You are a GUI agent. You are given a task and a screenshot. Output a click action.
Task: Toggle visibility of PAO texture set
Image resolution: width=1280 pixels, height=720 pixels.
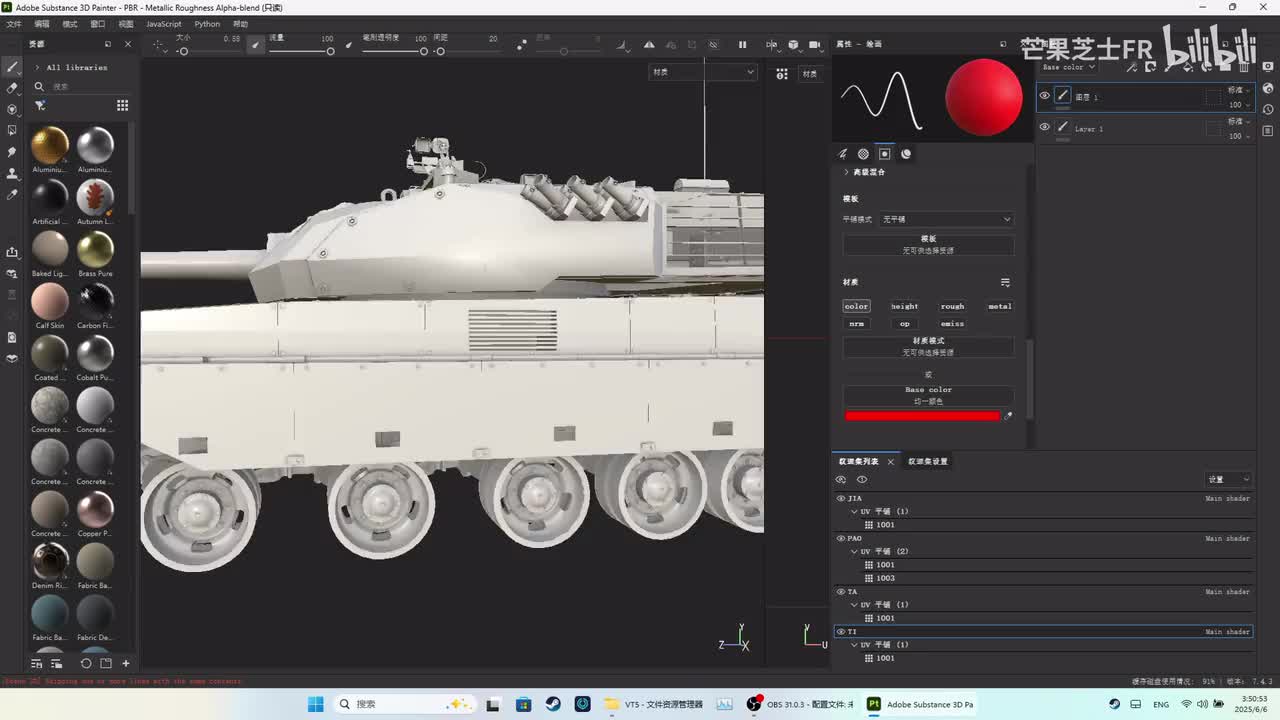pos(841,538)
